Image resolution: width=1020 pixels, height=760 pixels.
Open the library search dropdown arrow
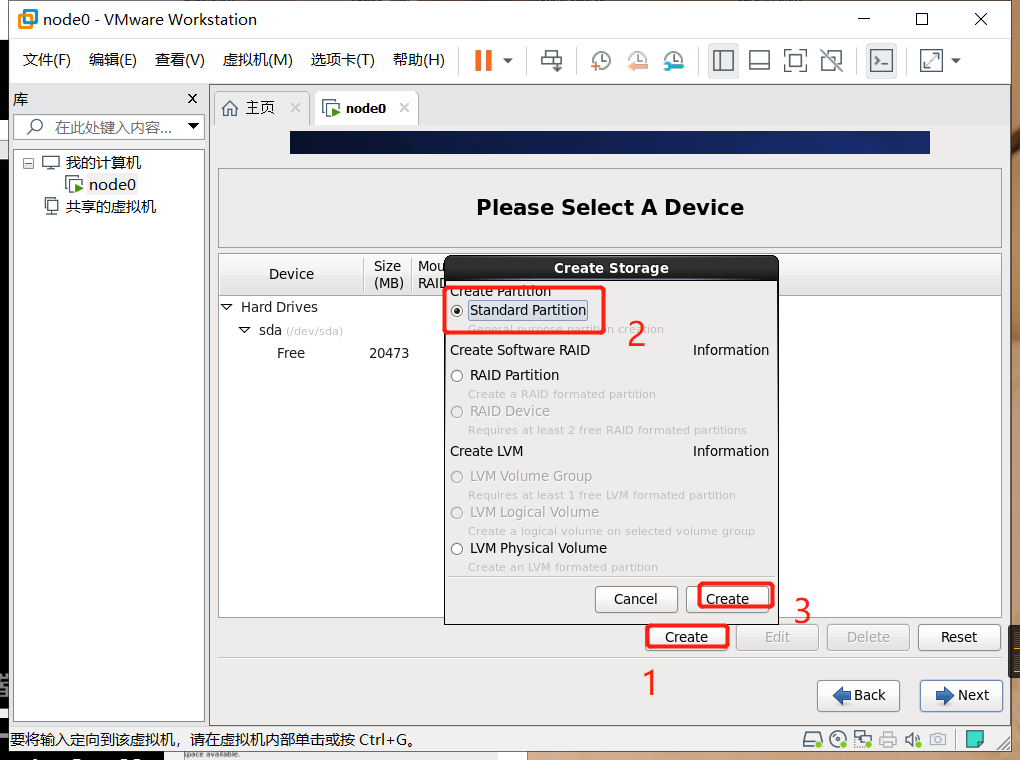click(x=193, y=126)
